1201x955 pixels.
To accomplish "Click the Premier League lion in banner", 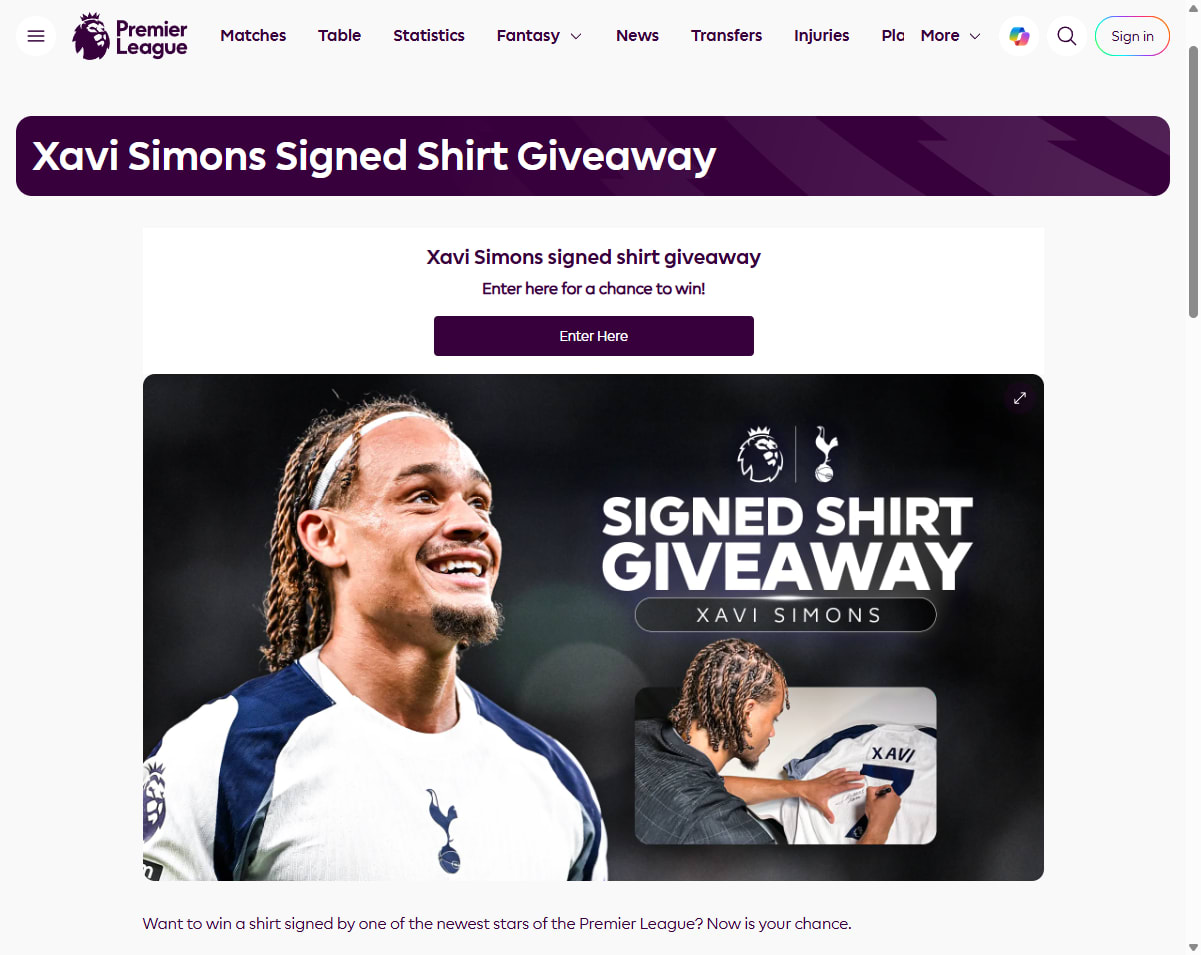I will [x=759, y=454].
